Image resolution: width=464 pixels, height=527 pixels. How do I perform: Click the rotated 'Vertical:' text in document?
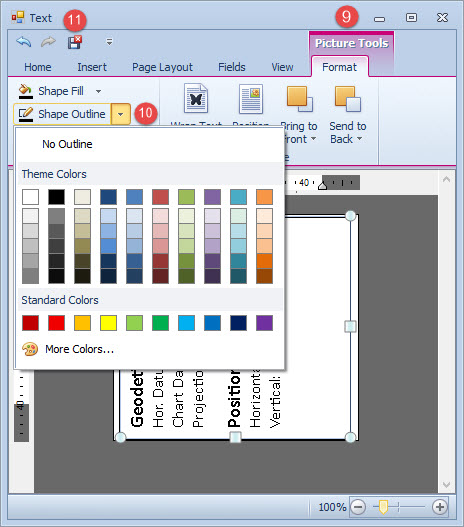pos(275,402)
